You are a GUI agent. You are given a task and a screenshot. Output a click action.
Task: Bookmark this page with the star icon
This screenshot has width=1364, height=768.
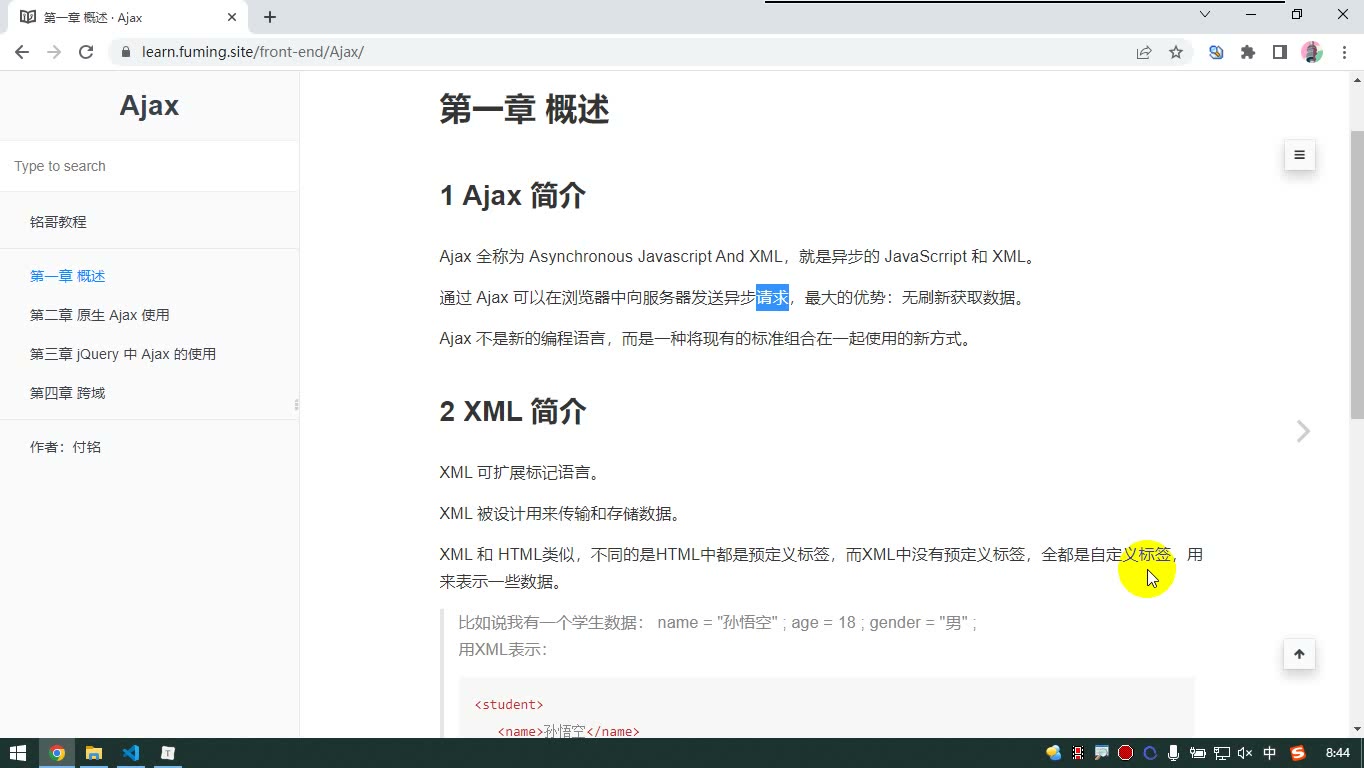pyautogui.click(x=1176, y=52)
